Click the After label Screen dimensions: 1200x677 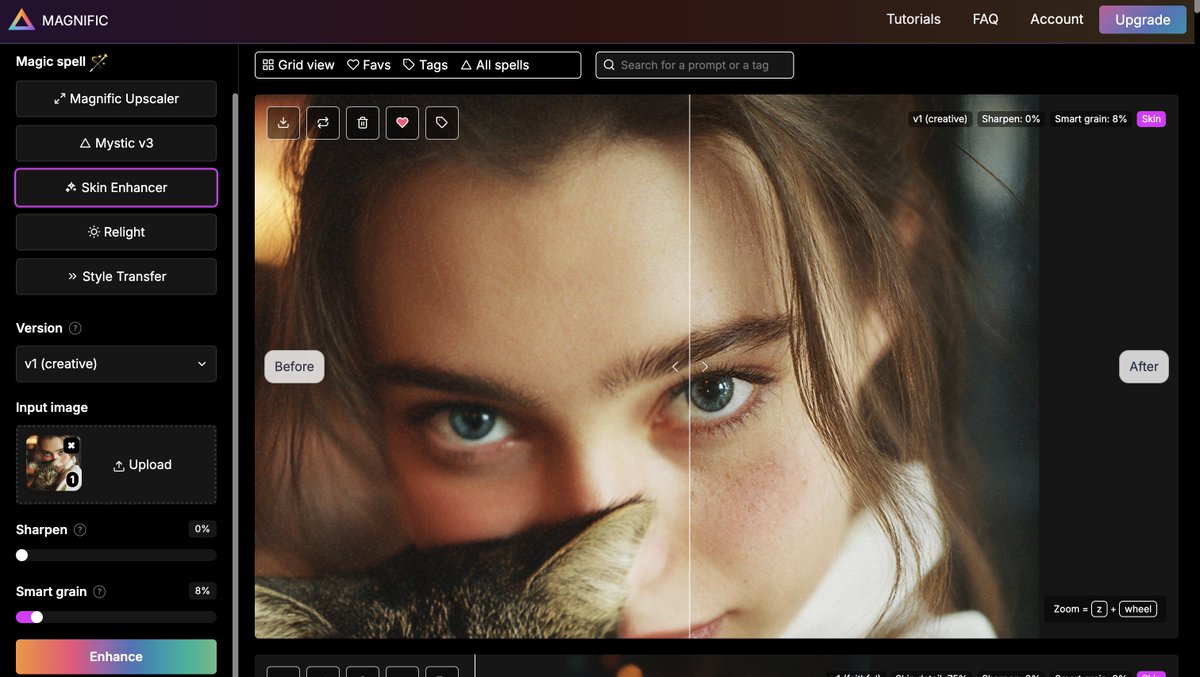click(x=1144, y=367)
